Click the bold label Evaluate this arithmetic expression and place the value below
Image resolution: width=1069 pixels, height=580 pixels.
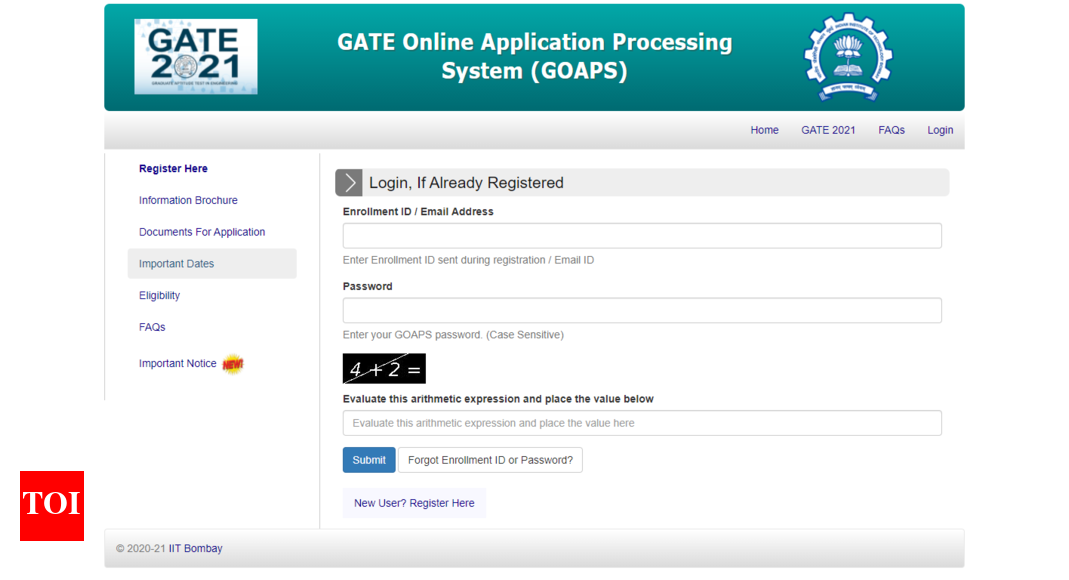pos(498,399)
